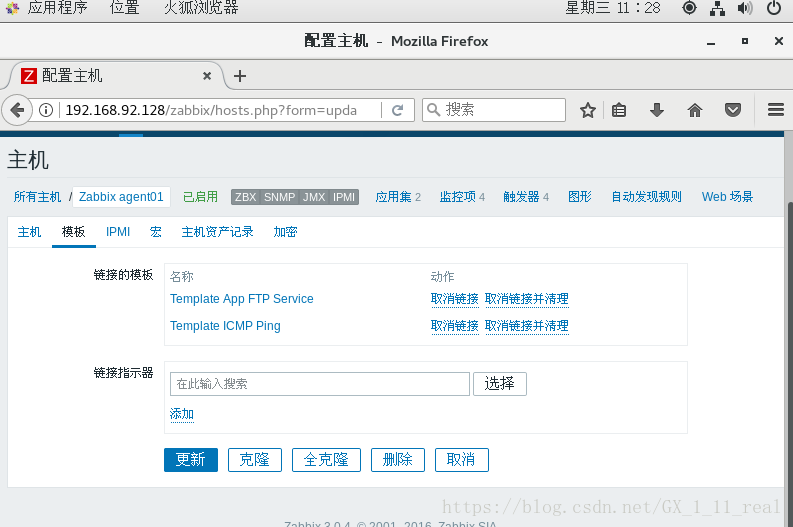Image resolution: width=793 pixels, height=527 pixels.
Task: Click the IPMI availability badge
Action: 344,197
